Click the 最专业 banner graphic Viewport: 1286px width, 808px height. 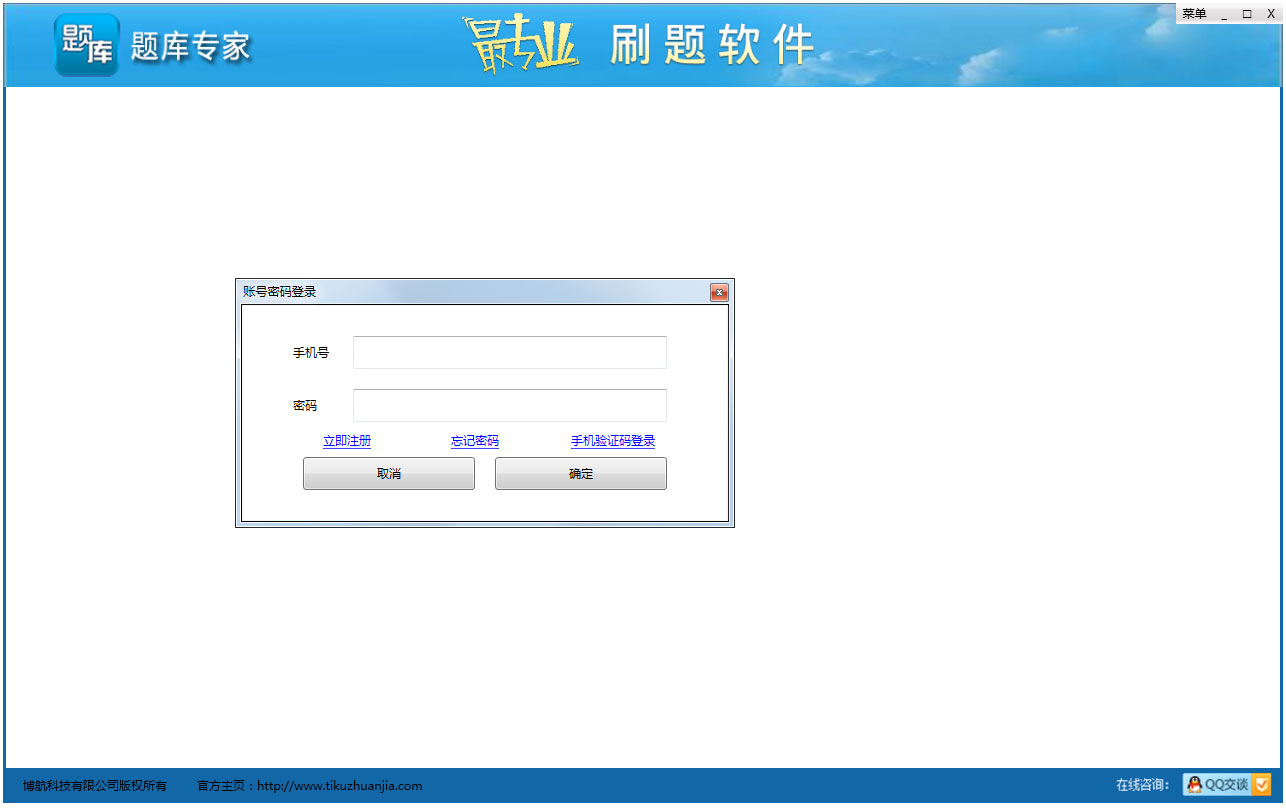click(520, 45)
